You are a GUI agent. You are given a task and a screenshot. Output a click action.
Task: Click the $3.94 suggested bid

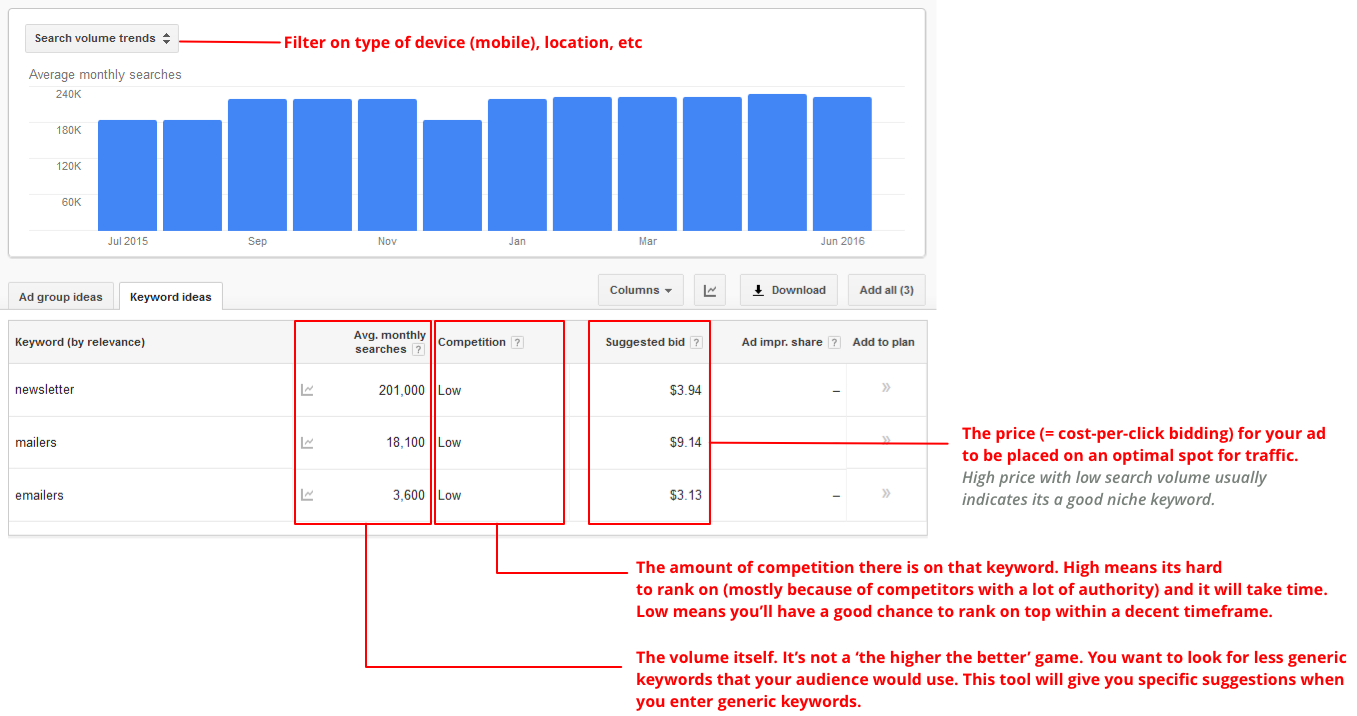coord(686,390)
